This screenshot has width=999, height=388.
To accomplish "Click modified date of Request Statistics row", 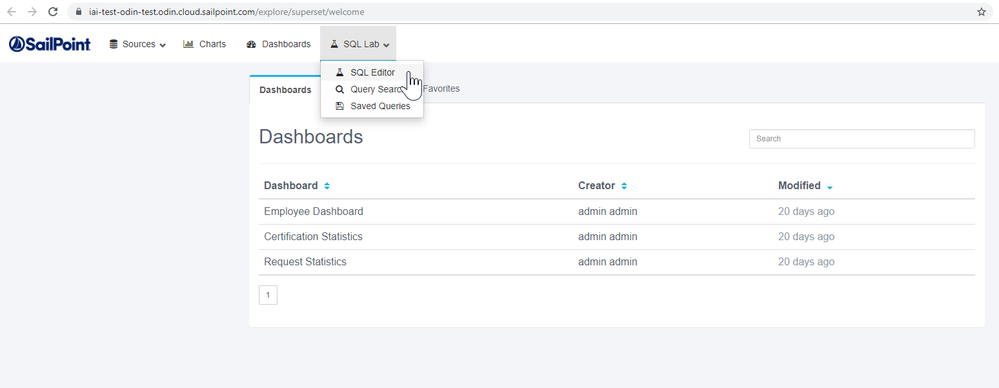I will click(806, 262).
